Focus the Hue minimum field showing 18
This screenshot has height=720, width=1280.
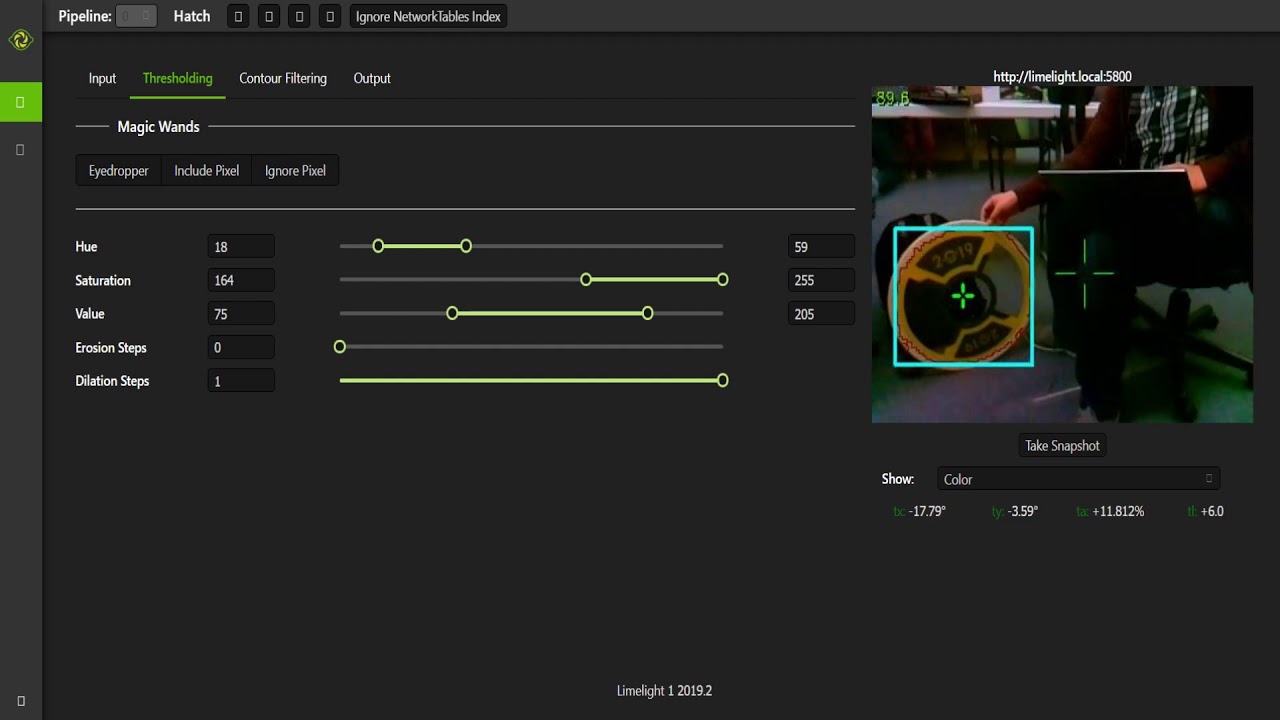click(x=241, y=247)
